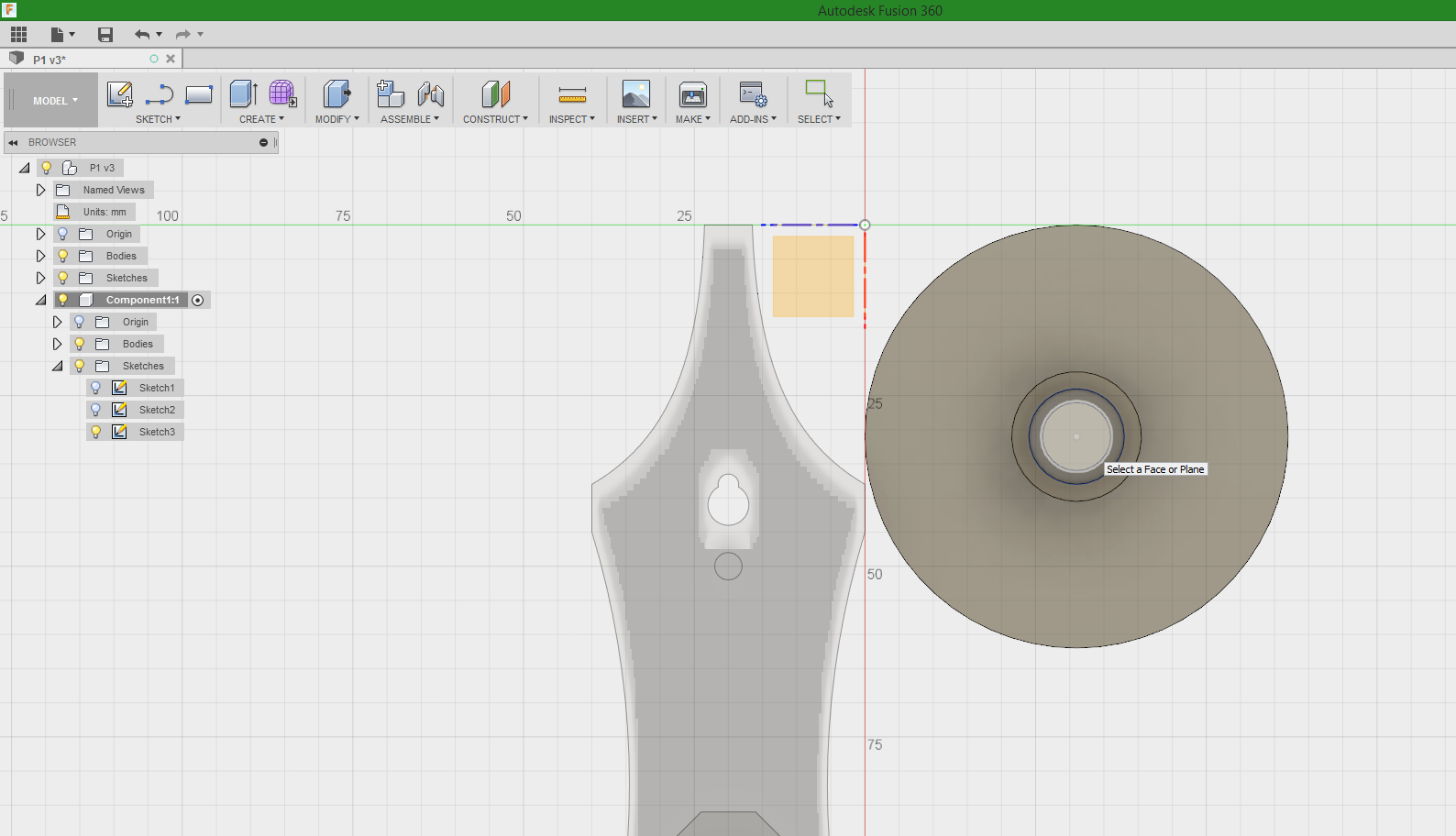Expand the Named Views folder
The image size is (1456, 836).
[40, 190]
